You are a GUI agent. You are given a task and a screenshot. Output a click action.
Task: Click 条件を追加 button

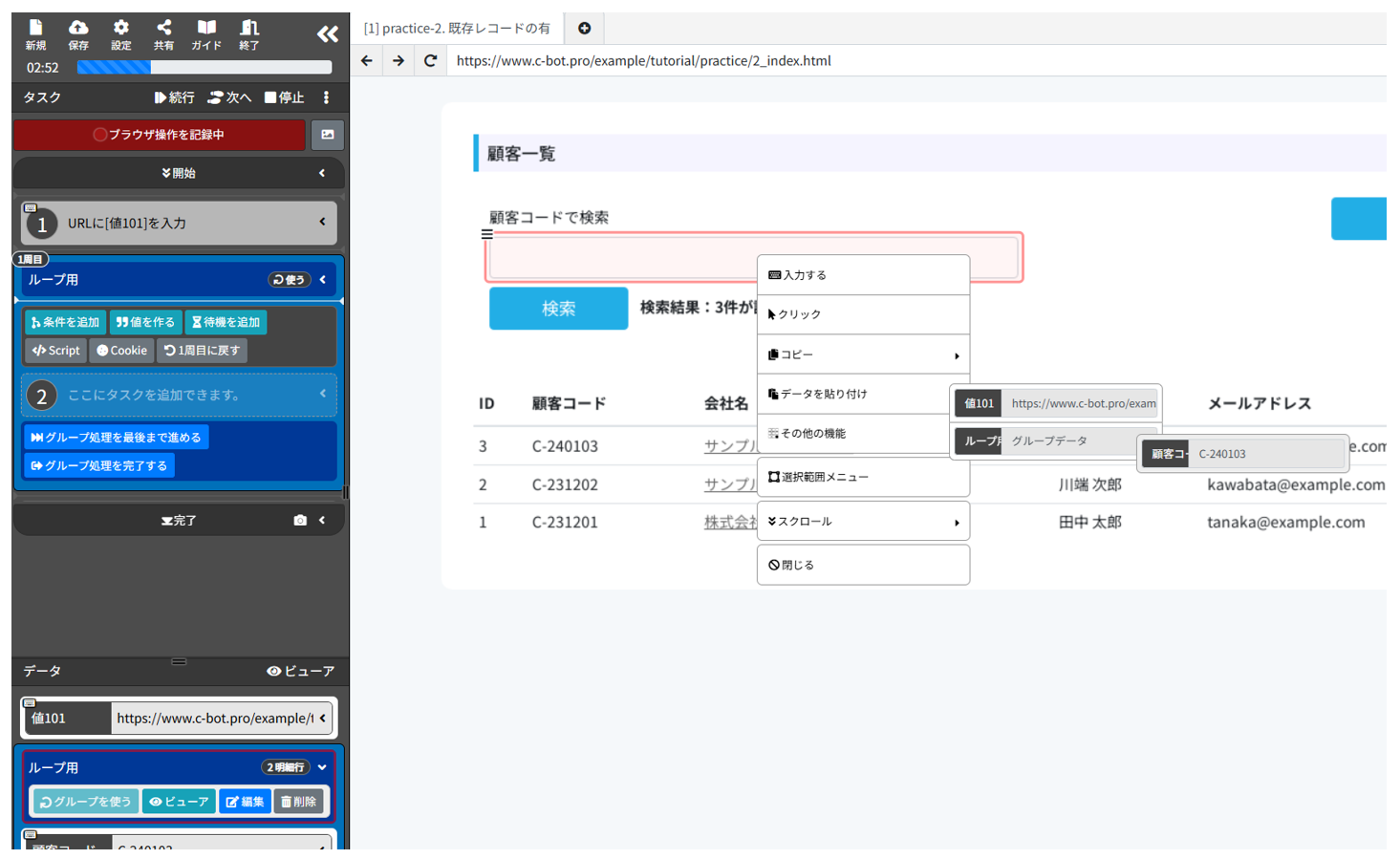point(65,322)
